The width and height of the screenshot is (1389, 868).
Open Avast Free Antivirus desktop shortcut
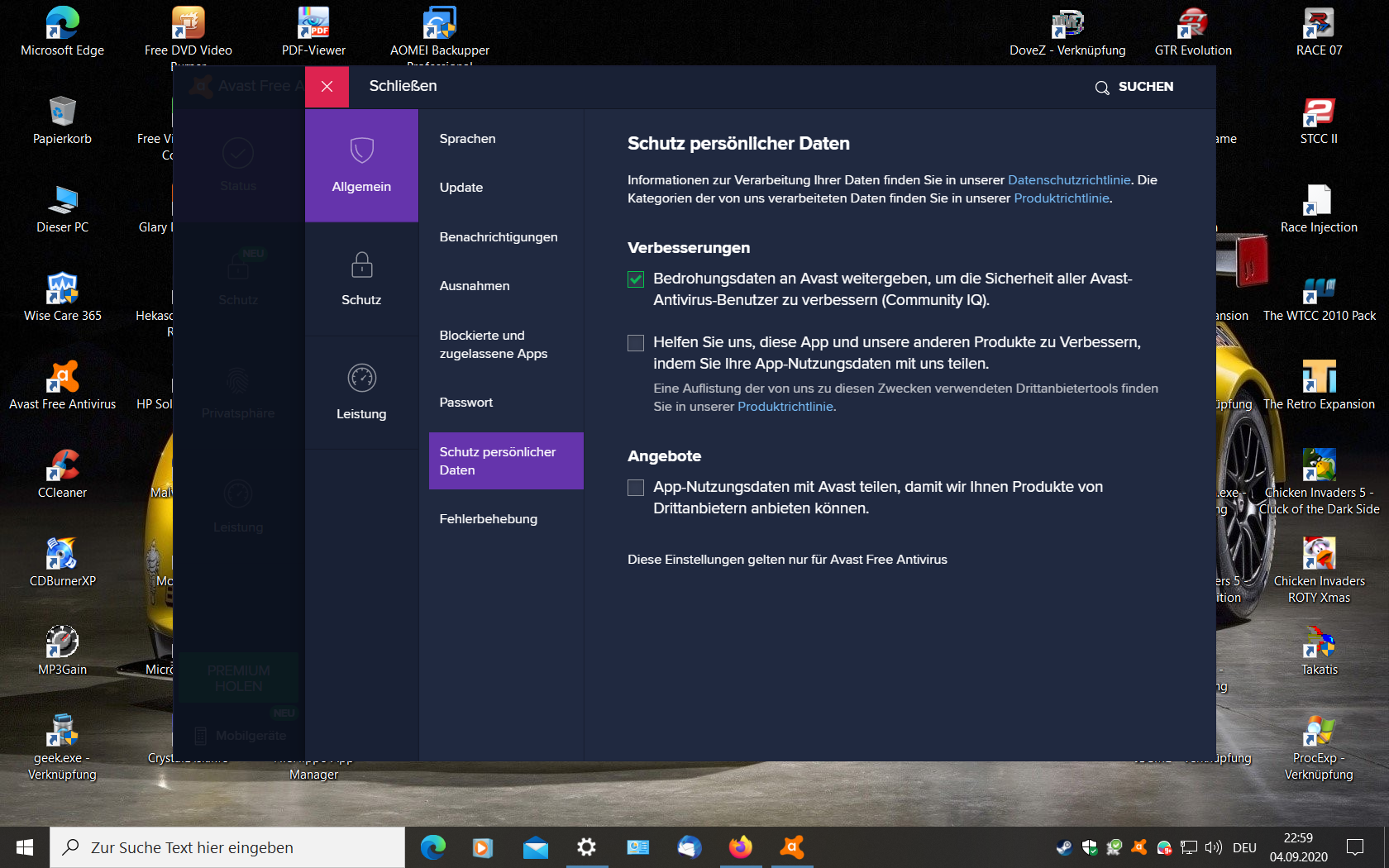pyautogui.click(x=63, y=385)
